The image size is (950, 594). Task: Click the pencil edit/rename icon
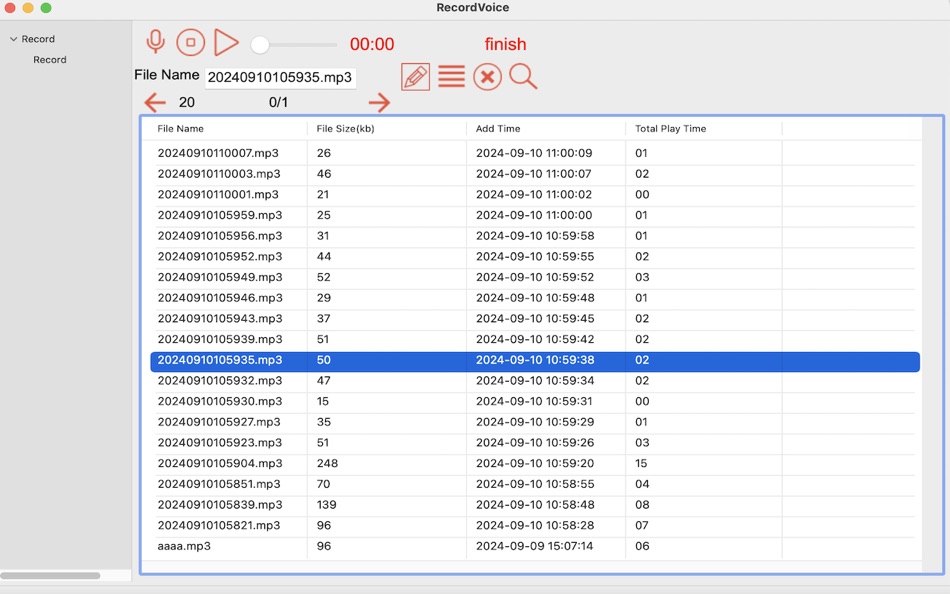tap(416, 77)
